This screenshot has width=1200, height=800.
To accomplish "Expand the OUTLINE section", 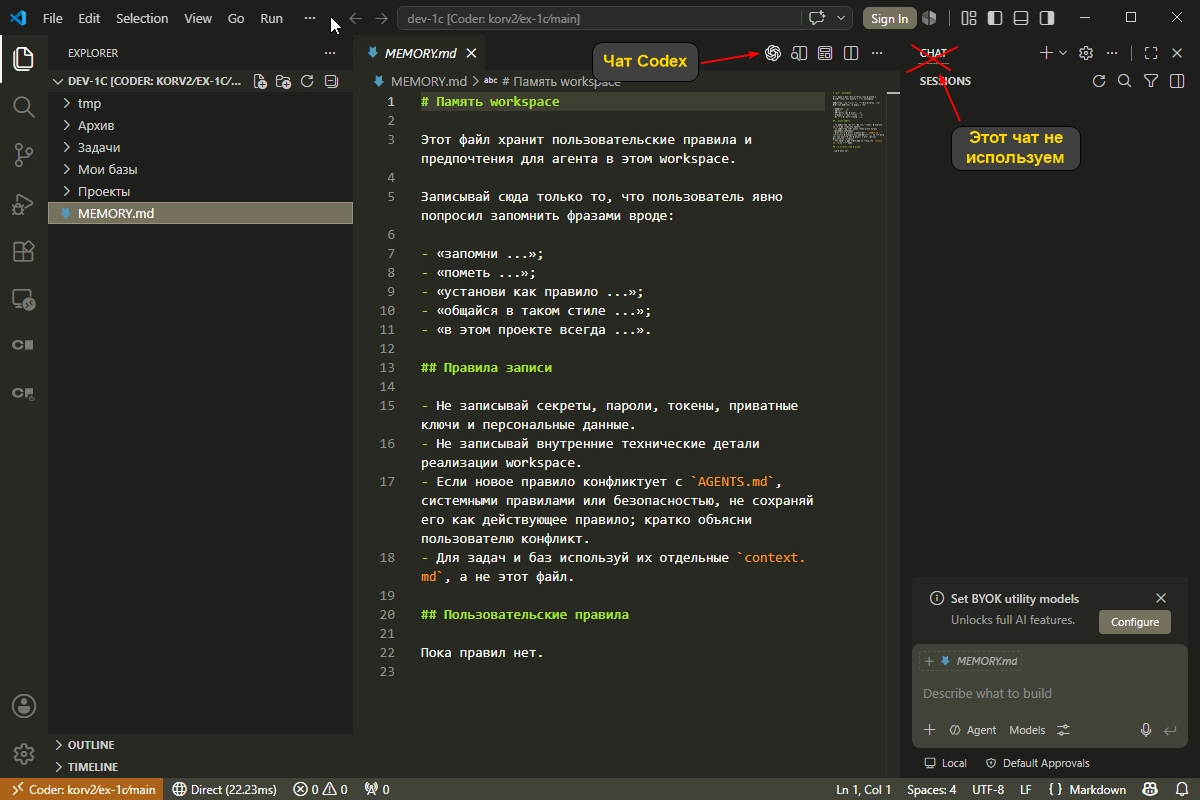I will (200, 745).
